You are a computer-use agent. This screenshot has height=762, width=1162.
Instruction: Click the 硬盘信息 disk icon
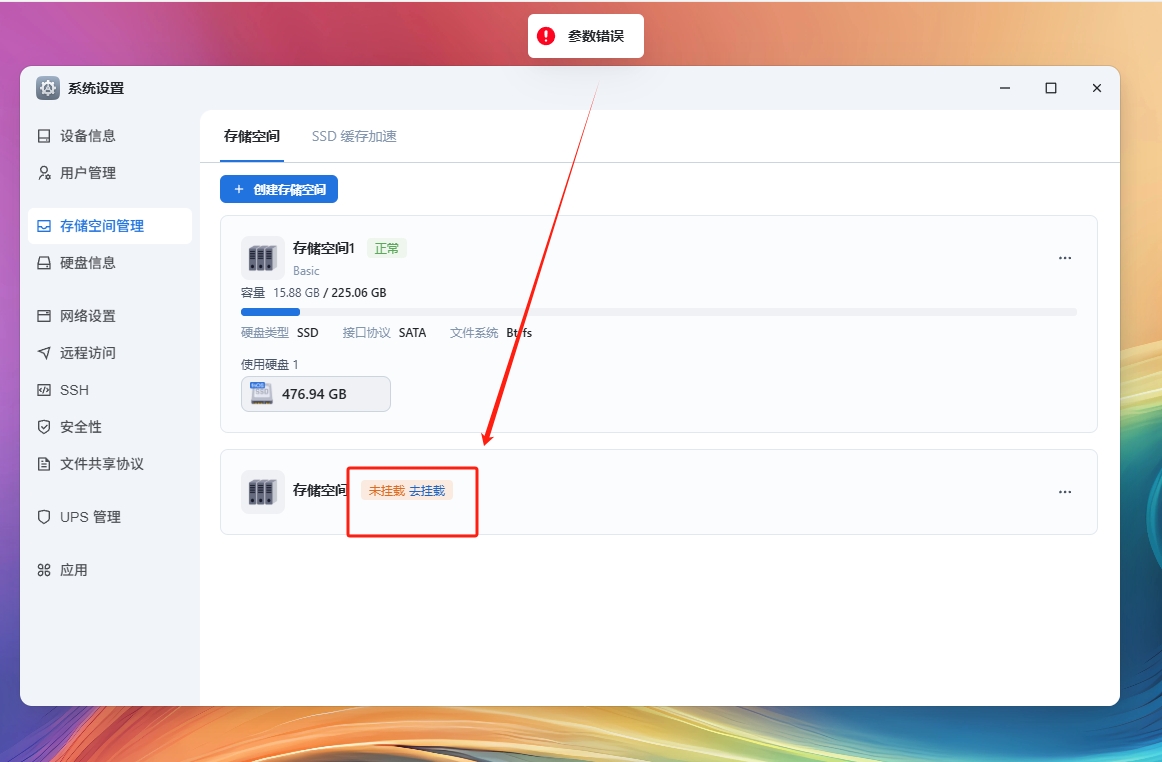coord(44,263)
